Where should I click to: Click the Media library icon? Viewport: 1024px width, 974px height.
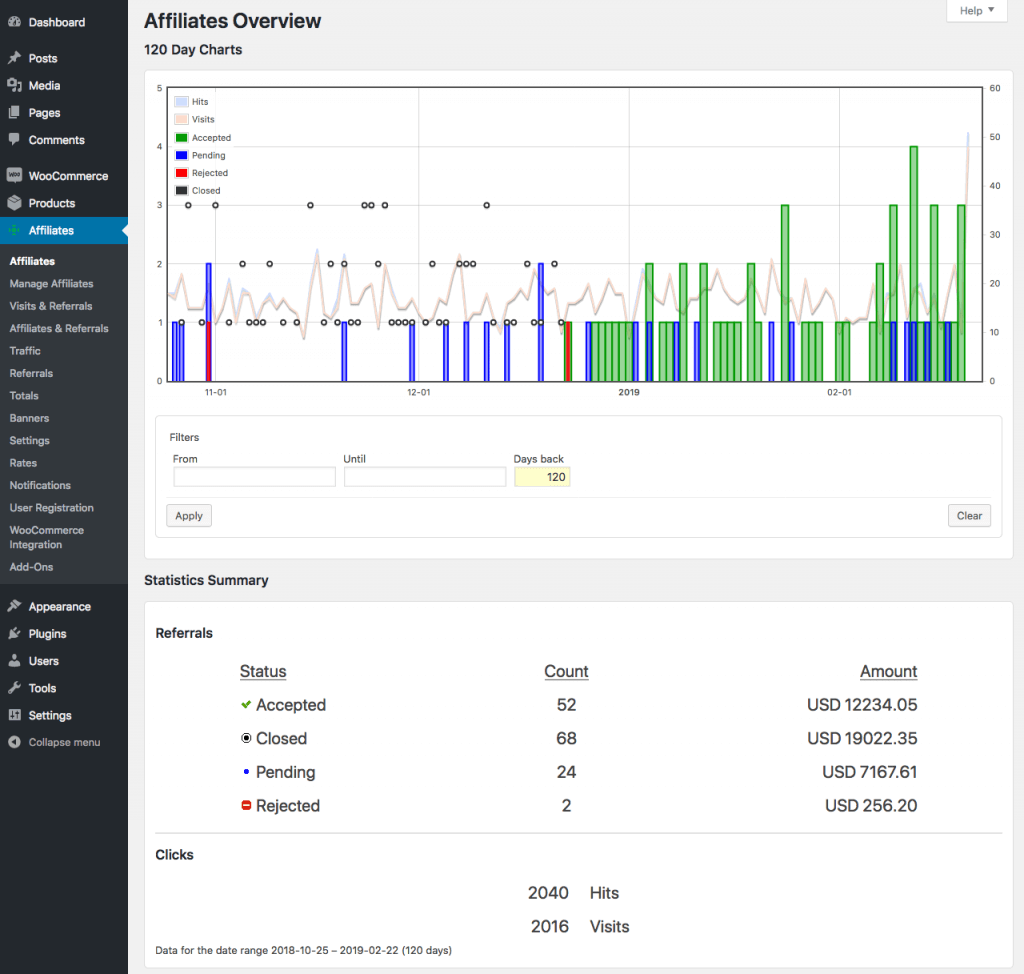tap(14, 85)
